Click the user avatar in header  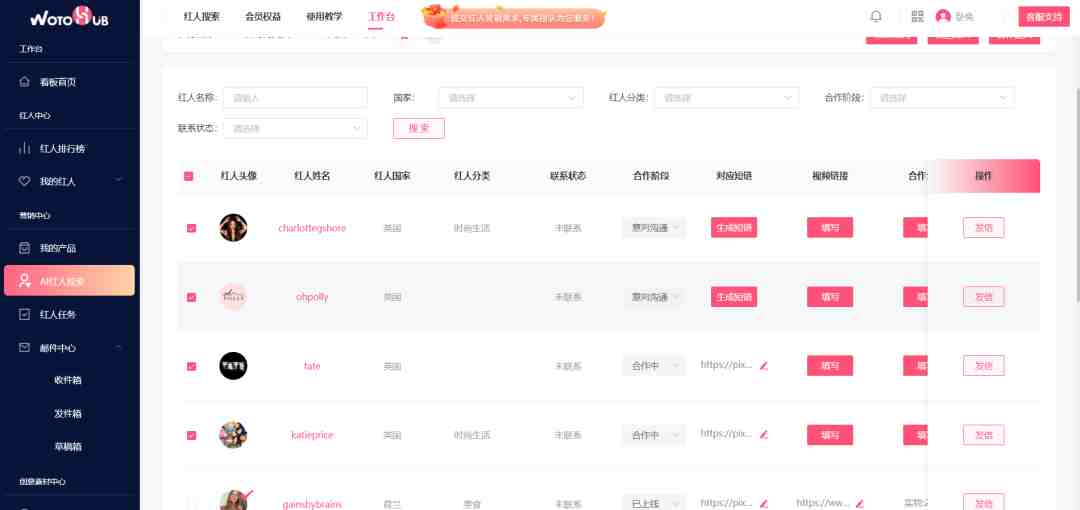tap(943, 17)
